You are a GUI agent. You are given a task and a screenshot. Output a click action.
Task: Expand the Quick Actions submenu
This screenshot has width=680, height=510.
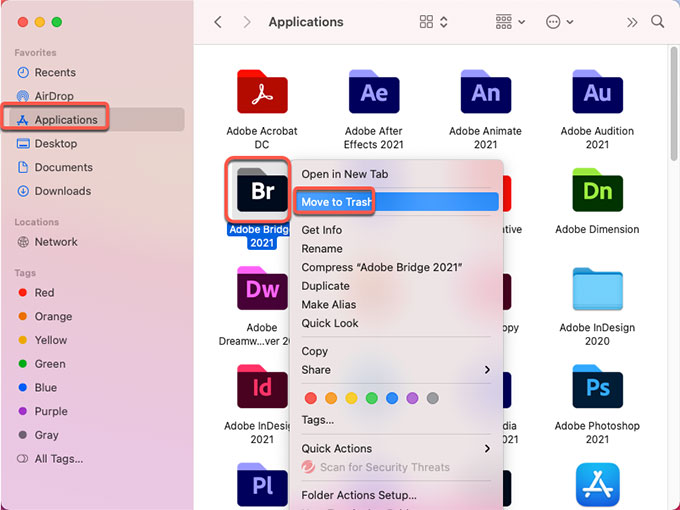point(396,448)
